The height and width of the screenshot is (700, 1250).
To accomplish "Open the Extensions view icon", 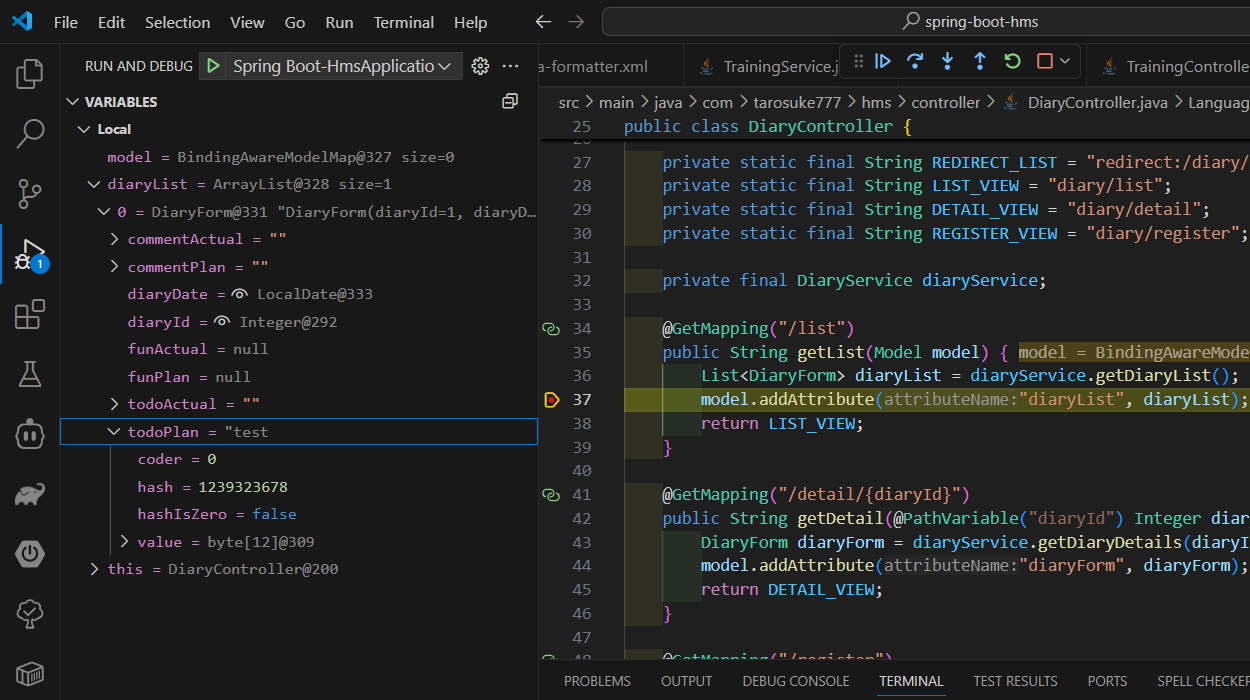I will (30, 314).
